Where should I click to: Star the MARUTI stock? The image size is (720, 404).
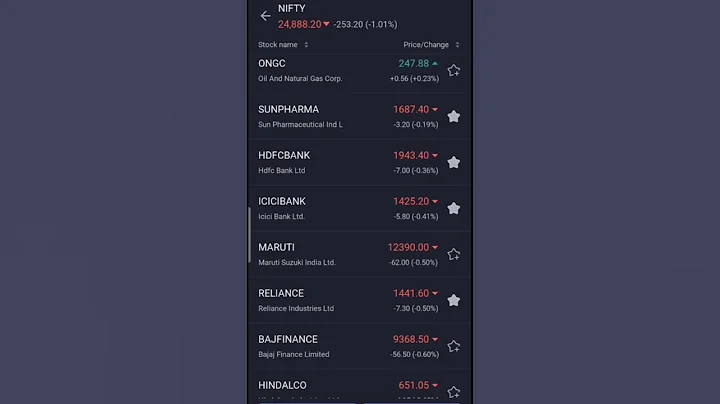click(x=453, y=254)
